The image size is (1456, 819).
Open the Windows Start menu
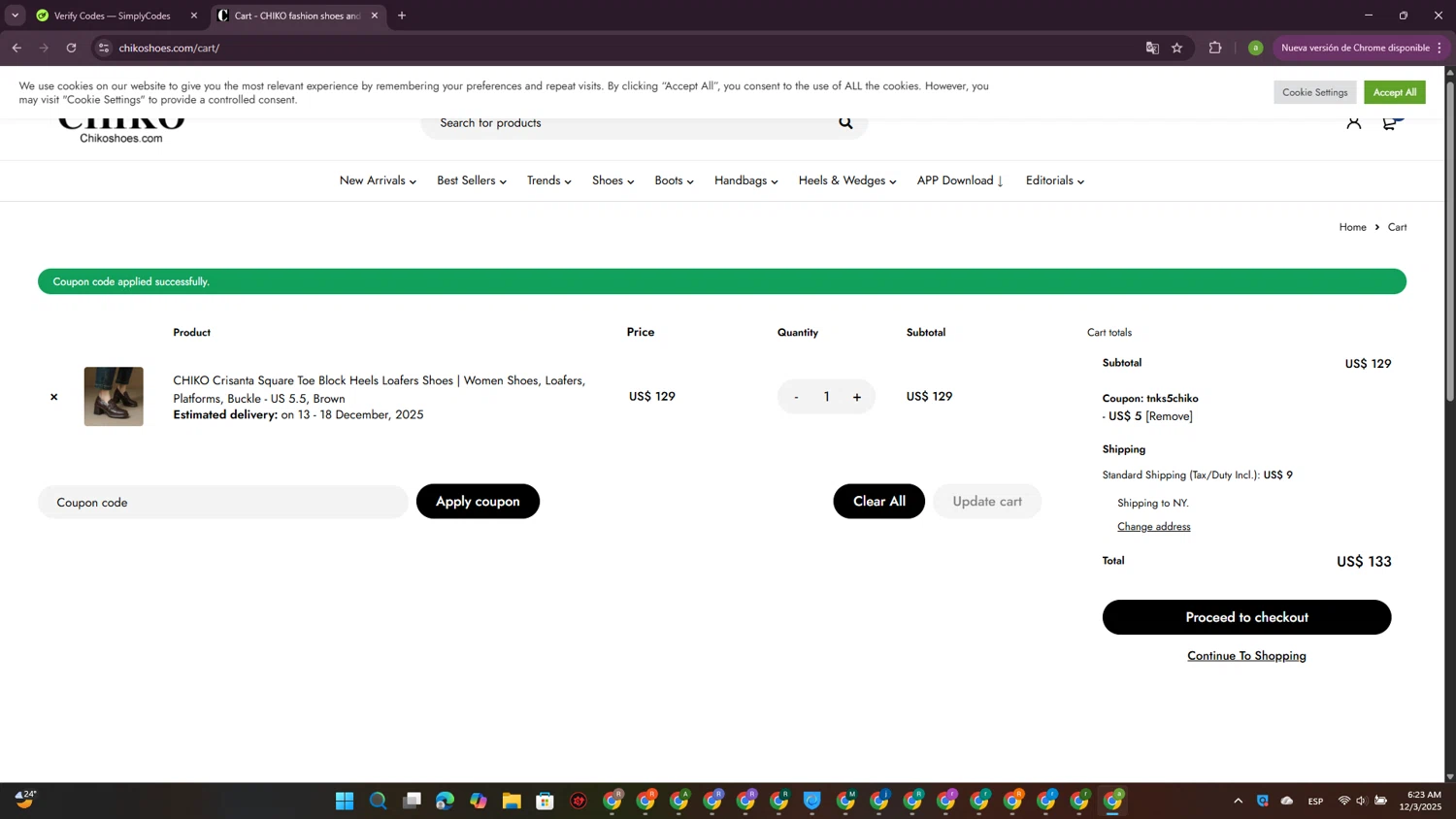tap(345, 801)
